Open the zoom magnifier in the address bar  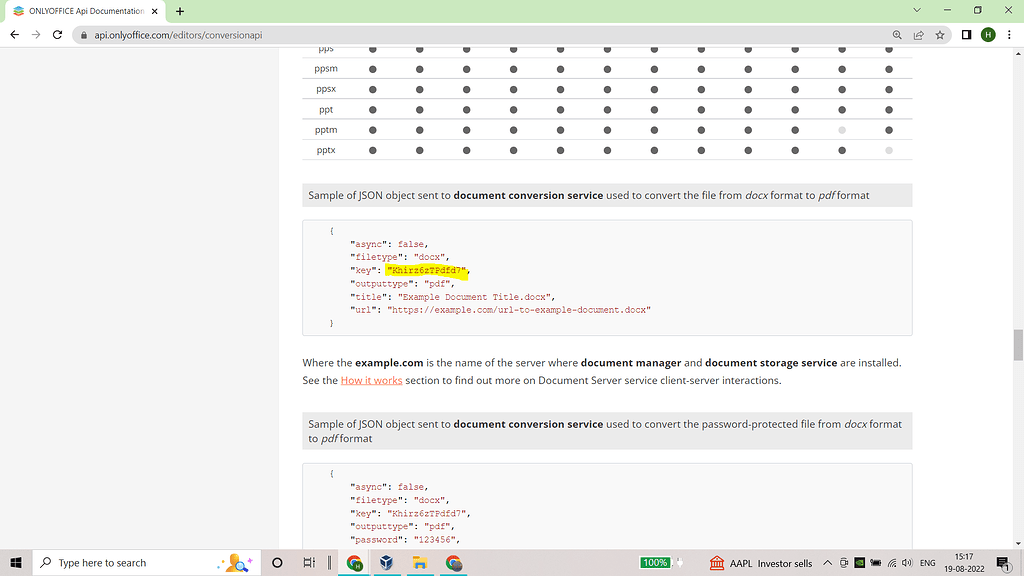tap(897, 34)
